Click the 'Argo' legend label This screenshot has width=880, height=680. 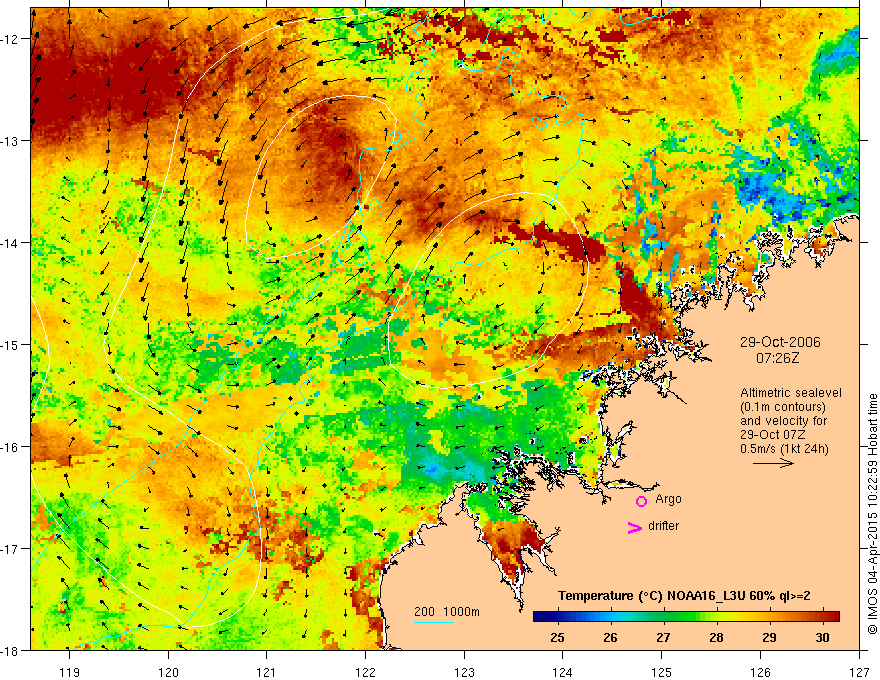click(668, 499)
